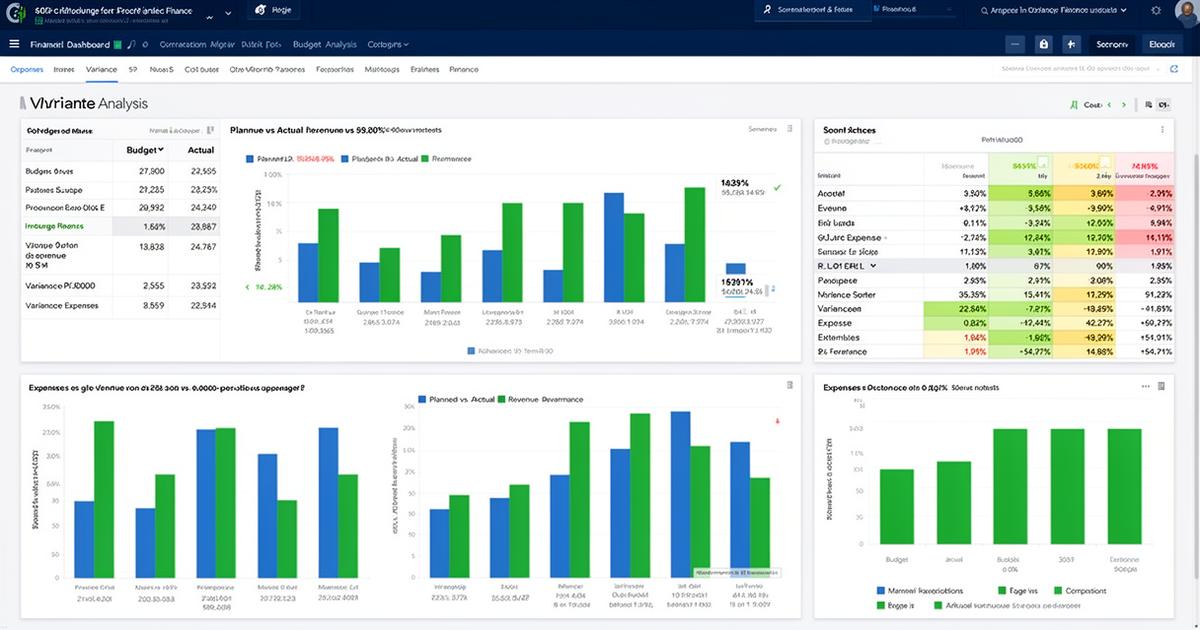Click the green square icon after Dashboard title

pos(118,45)
